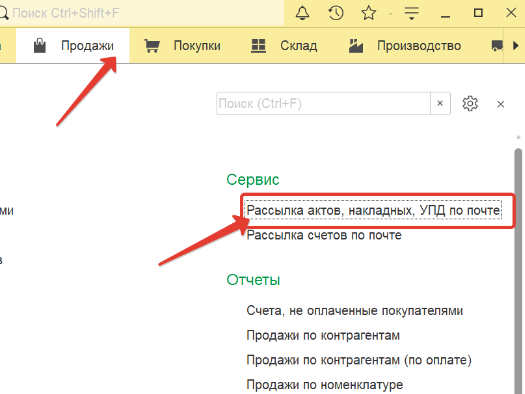Open the Производство section tab
Image resolution: width=525 pixels, height=394 pixels.
pos(404,46)
